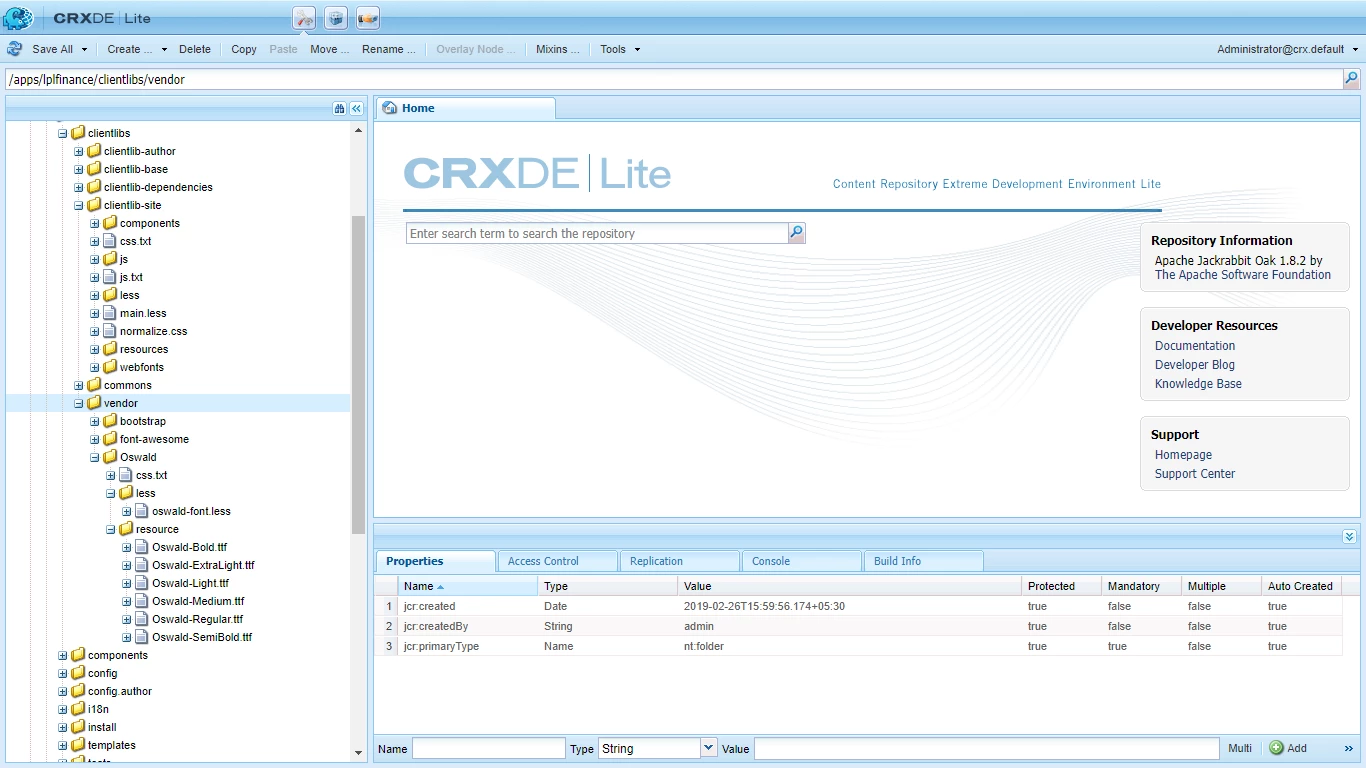This screenshot has width=1366, height=768.
Task: Open the Tools dropdown menu
Action: point(620,49)
